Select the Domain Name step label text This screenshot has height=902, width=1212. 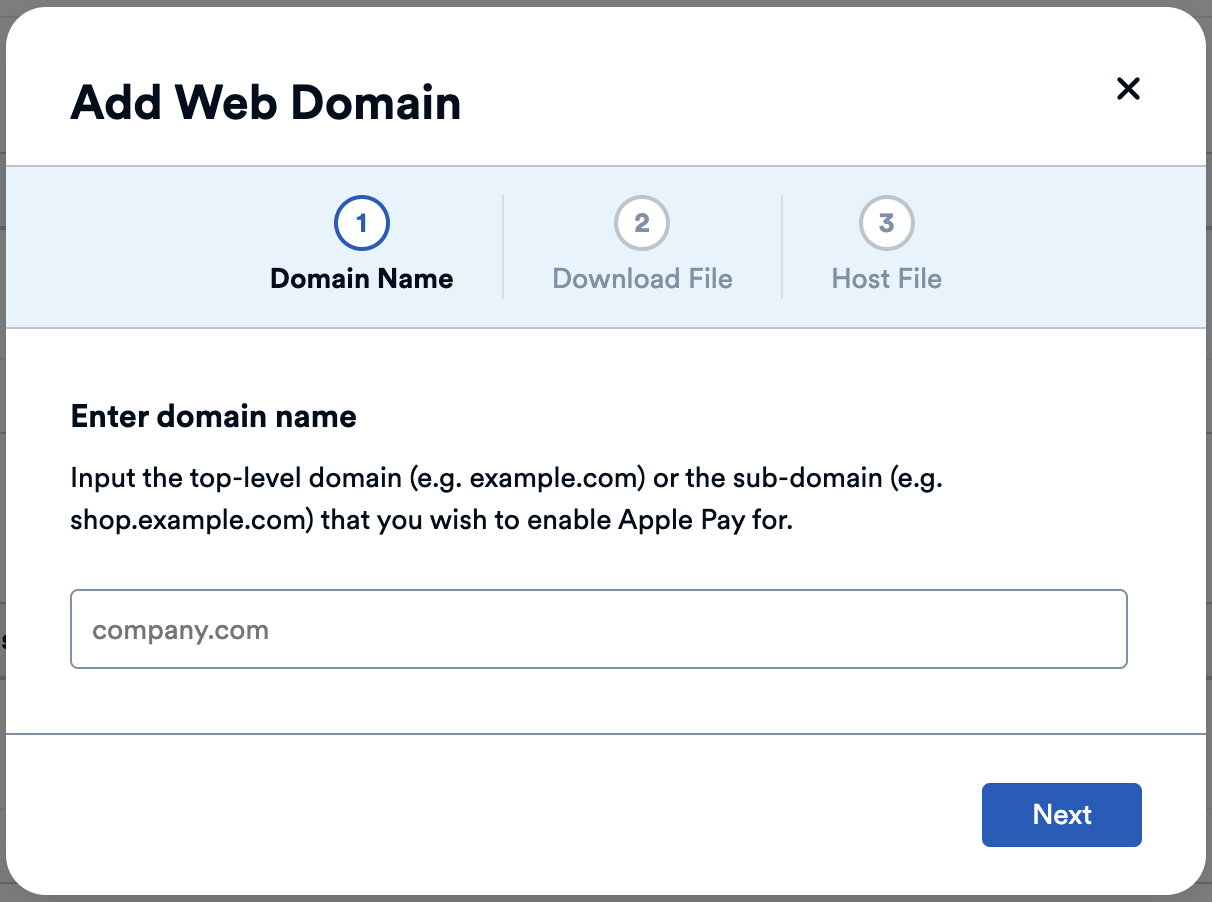[x=361, y=279]
